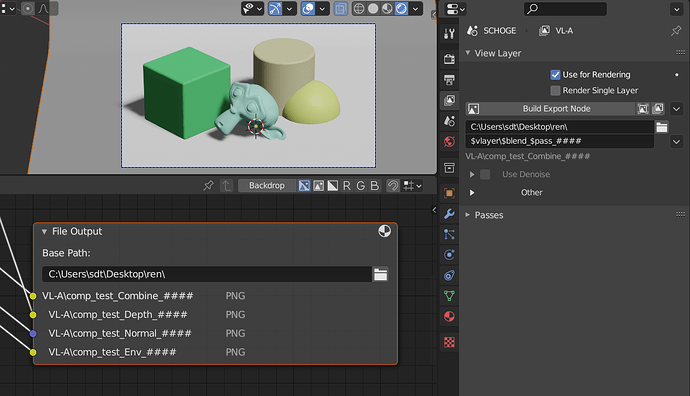
Task: Open the Modifiers properties tab
Action: point(449,214)
